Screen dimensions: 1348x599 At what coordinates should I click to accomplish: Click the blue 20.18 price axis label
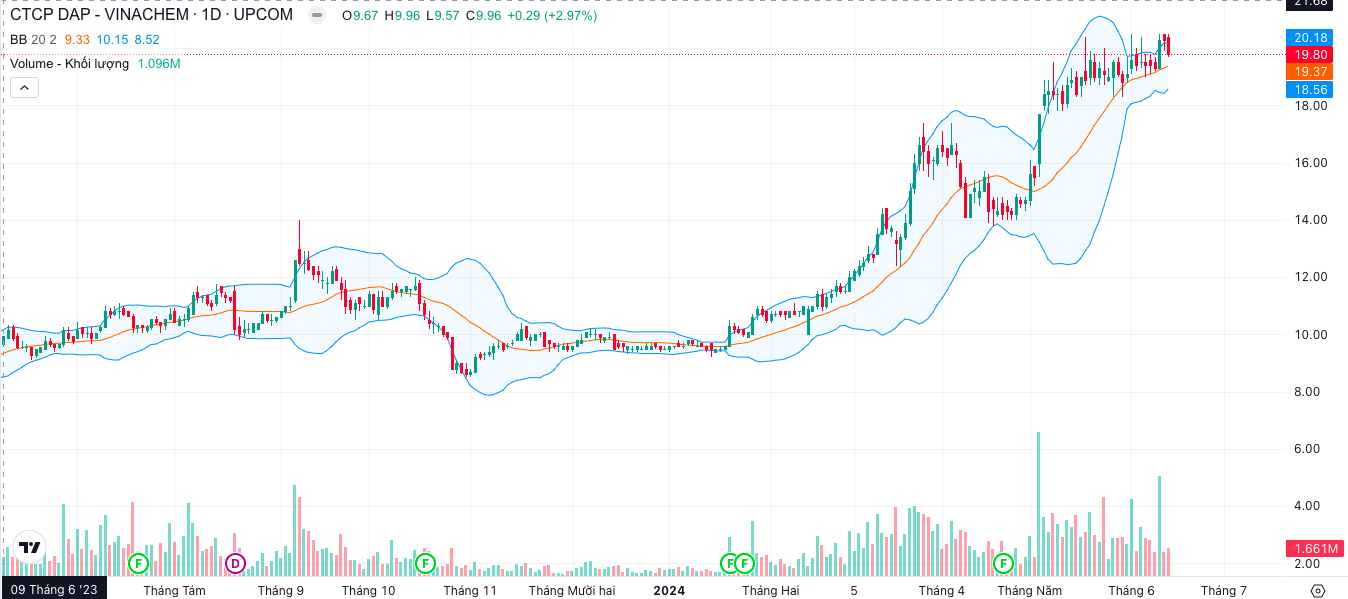[1311, 37]
